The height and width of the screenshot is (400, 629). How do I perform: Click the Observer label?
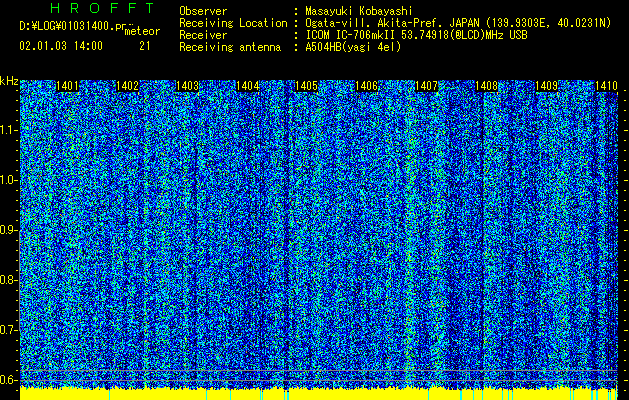point(203,11)
